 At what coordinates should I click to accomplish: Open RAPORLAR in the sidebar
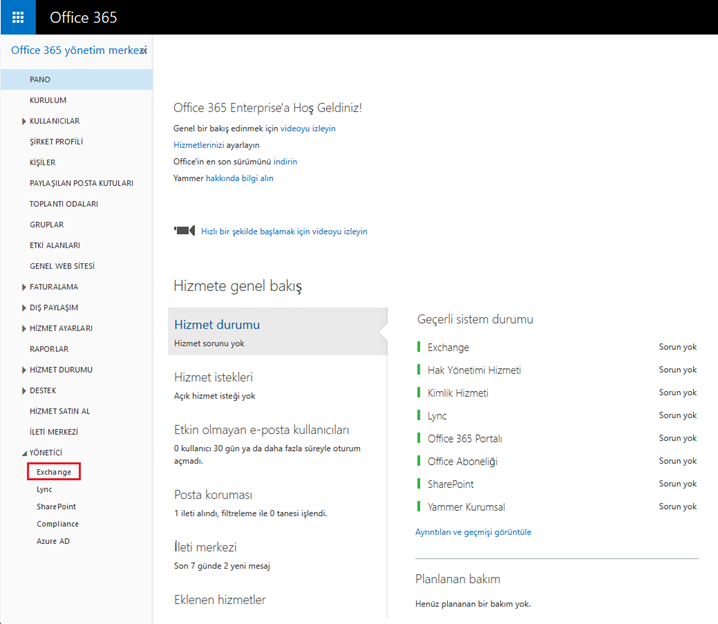[49, 349]
